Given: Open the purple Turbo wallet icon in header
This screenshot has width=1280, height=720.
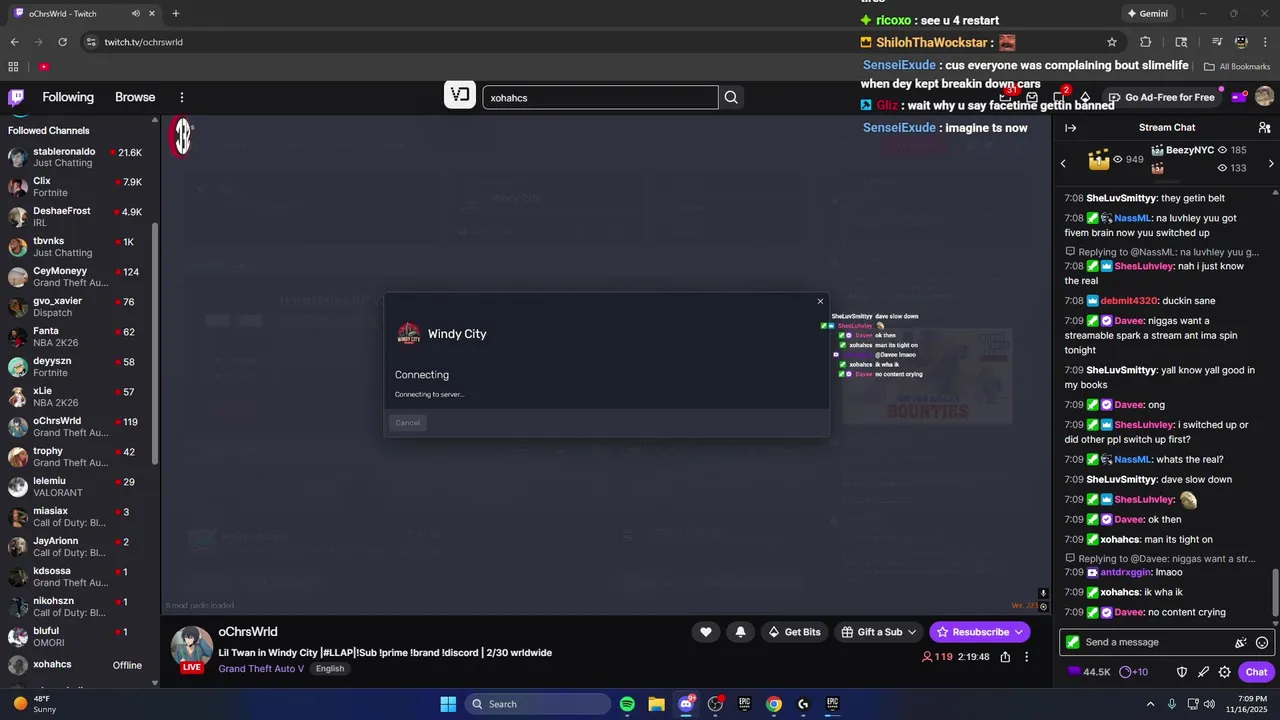Looking at the screenshot, I should [x=1238, y=97].
